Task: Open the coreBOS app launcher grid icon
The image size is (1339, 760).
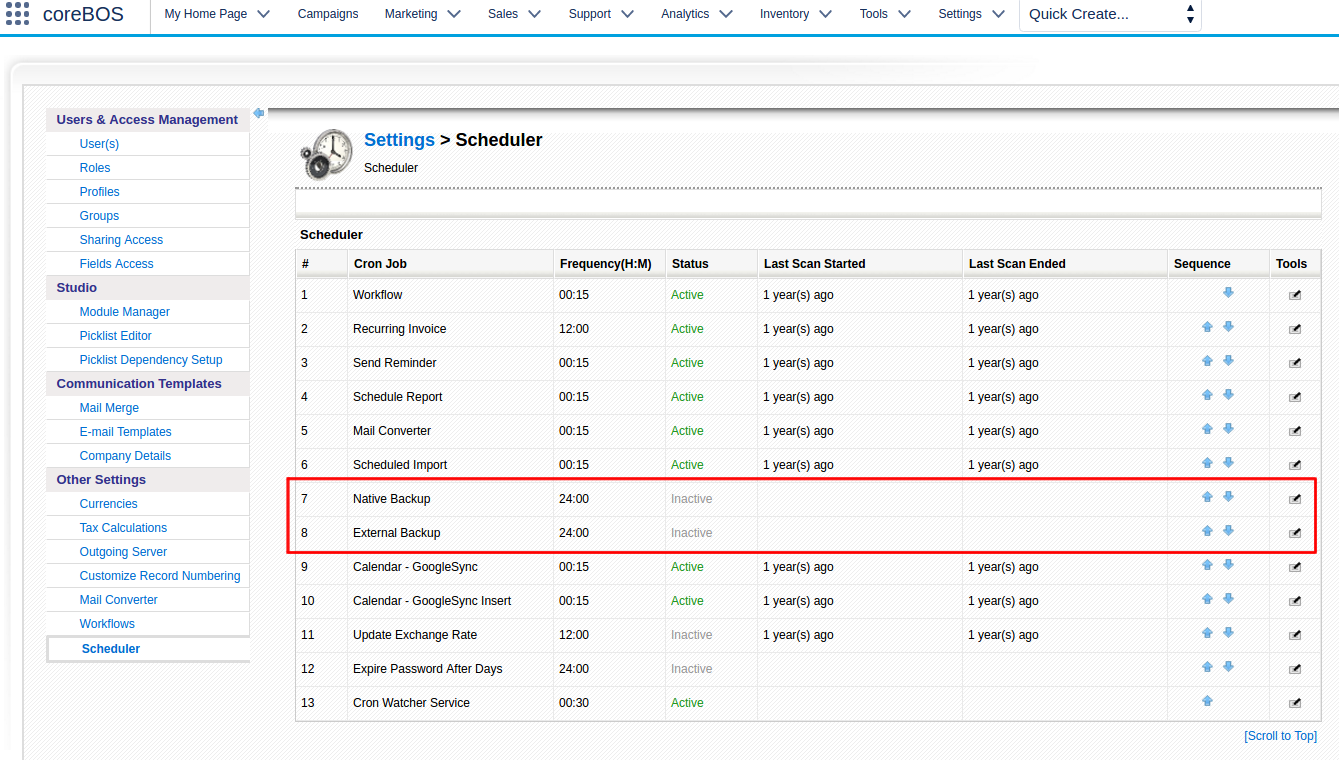Action: (17, 14)
